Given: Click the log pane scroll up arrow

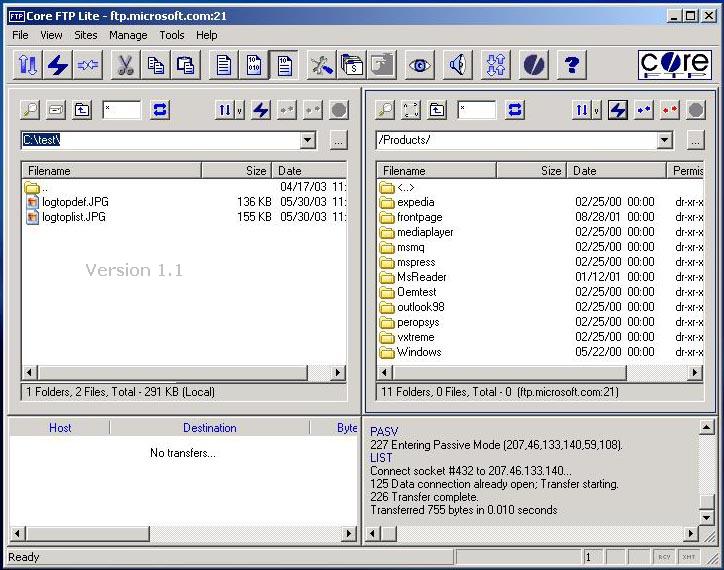Looking at the screenshot, I should coord(706,427).
